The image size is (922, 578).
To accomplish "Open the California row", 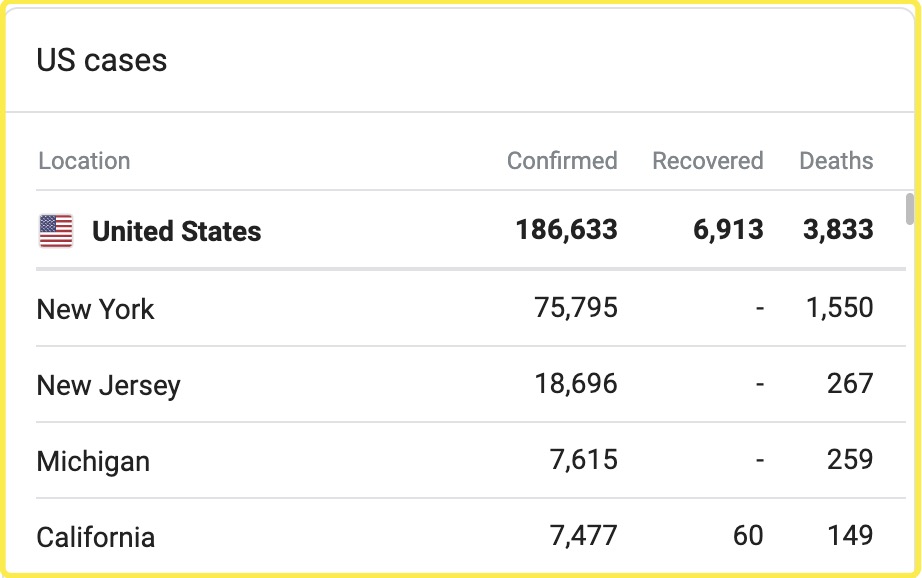I will pyautogui.click(x=96, y=537).
